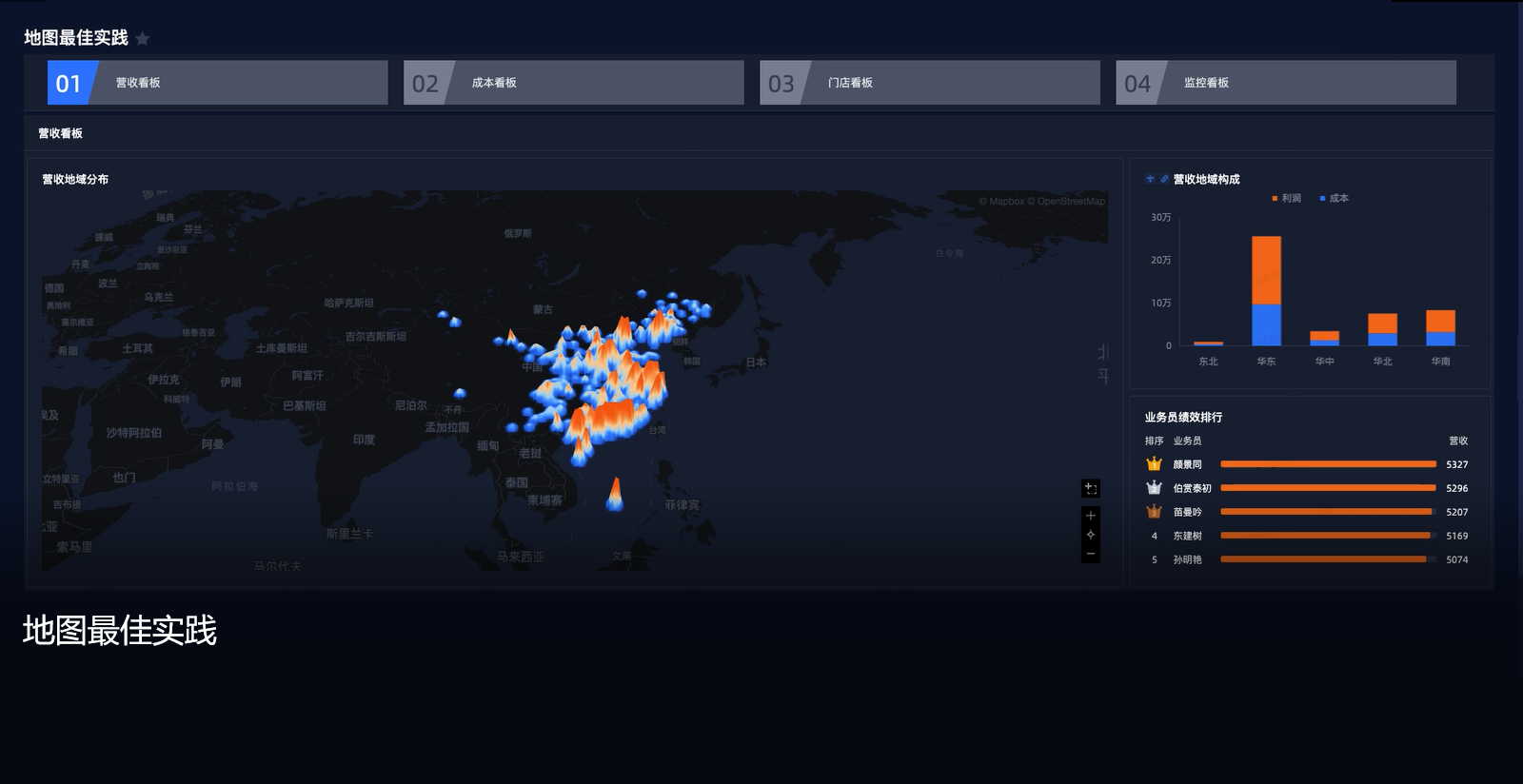
Task: Click the map box-select tool icon
Action: click(x=1091, y=488)
